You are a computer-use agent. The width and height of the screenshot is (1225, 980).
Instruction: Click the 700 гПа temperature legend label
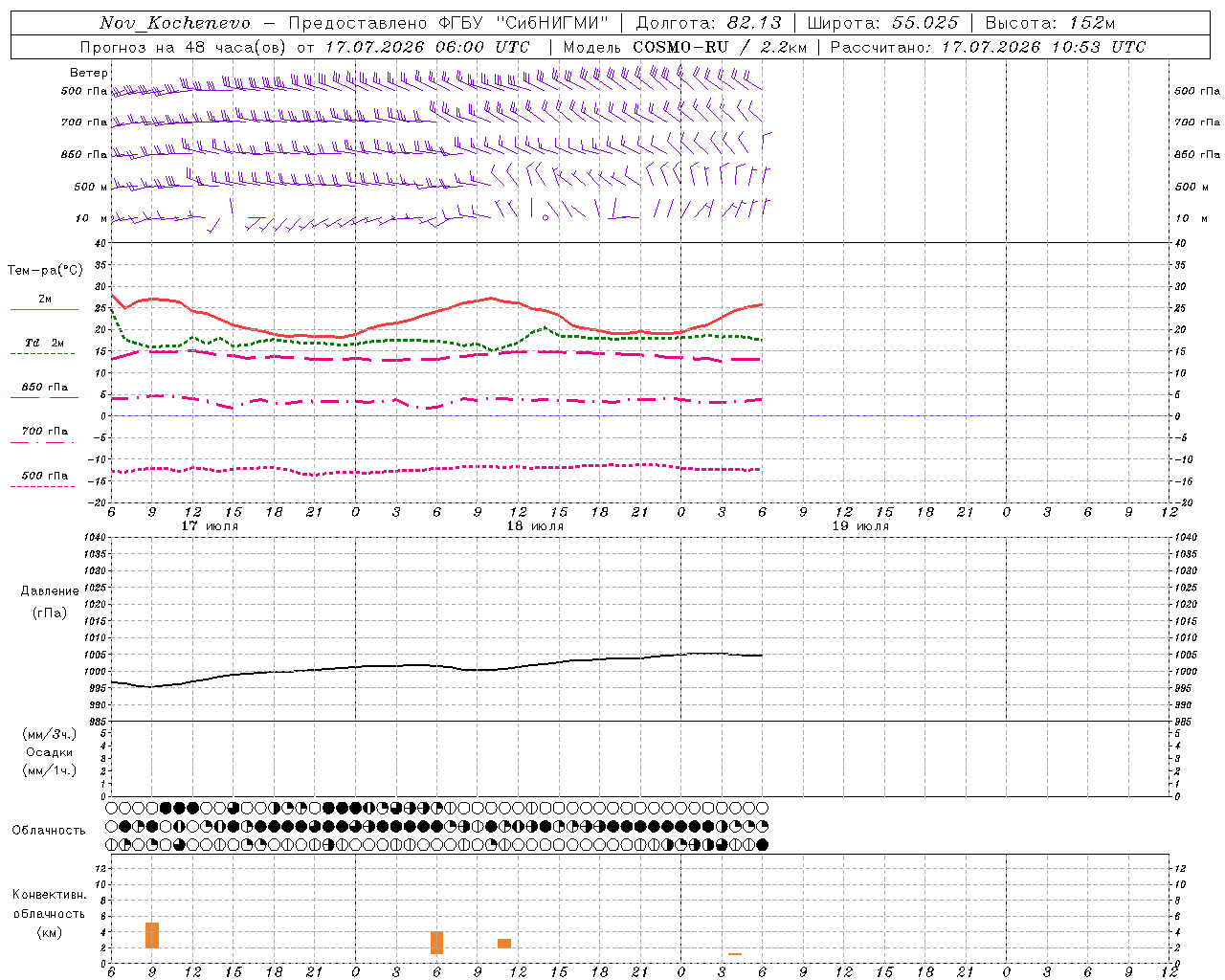pos(44,432)
